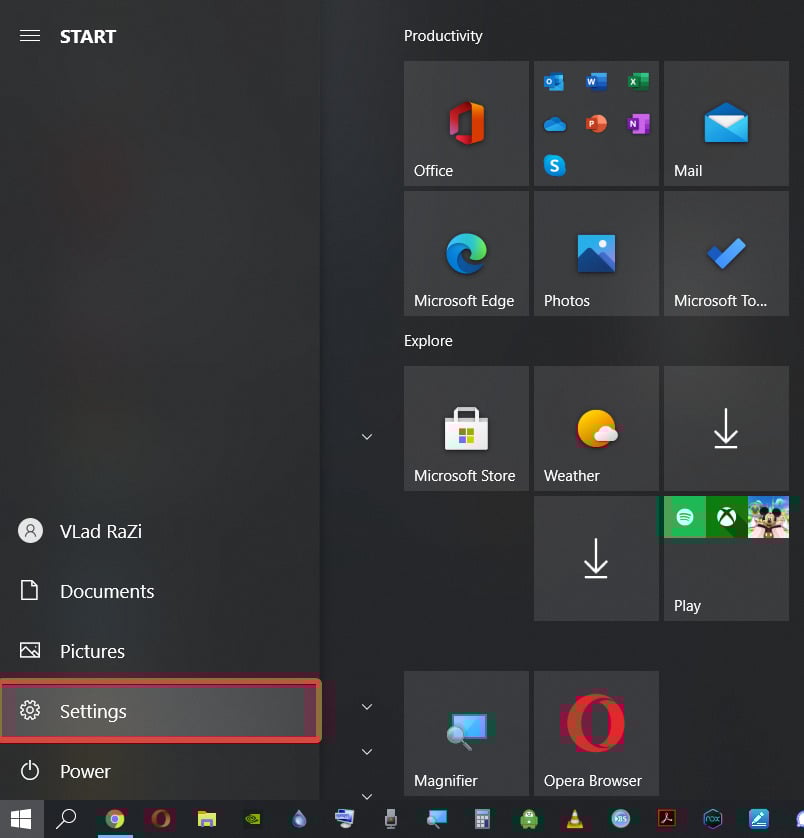Click the round BS taskbar icon
The width and height of the screenshot is (804, 838).
[621, 819]
